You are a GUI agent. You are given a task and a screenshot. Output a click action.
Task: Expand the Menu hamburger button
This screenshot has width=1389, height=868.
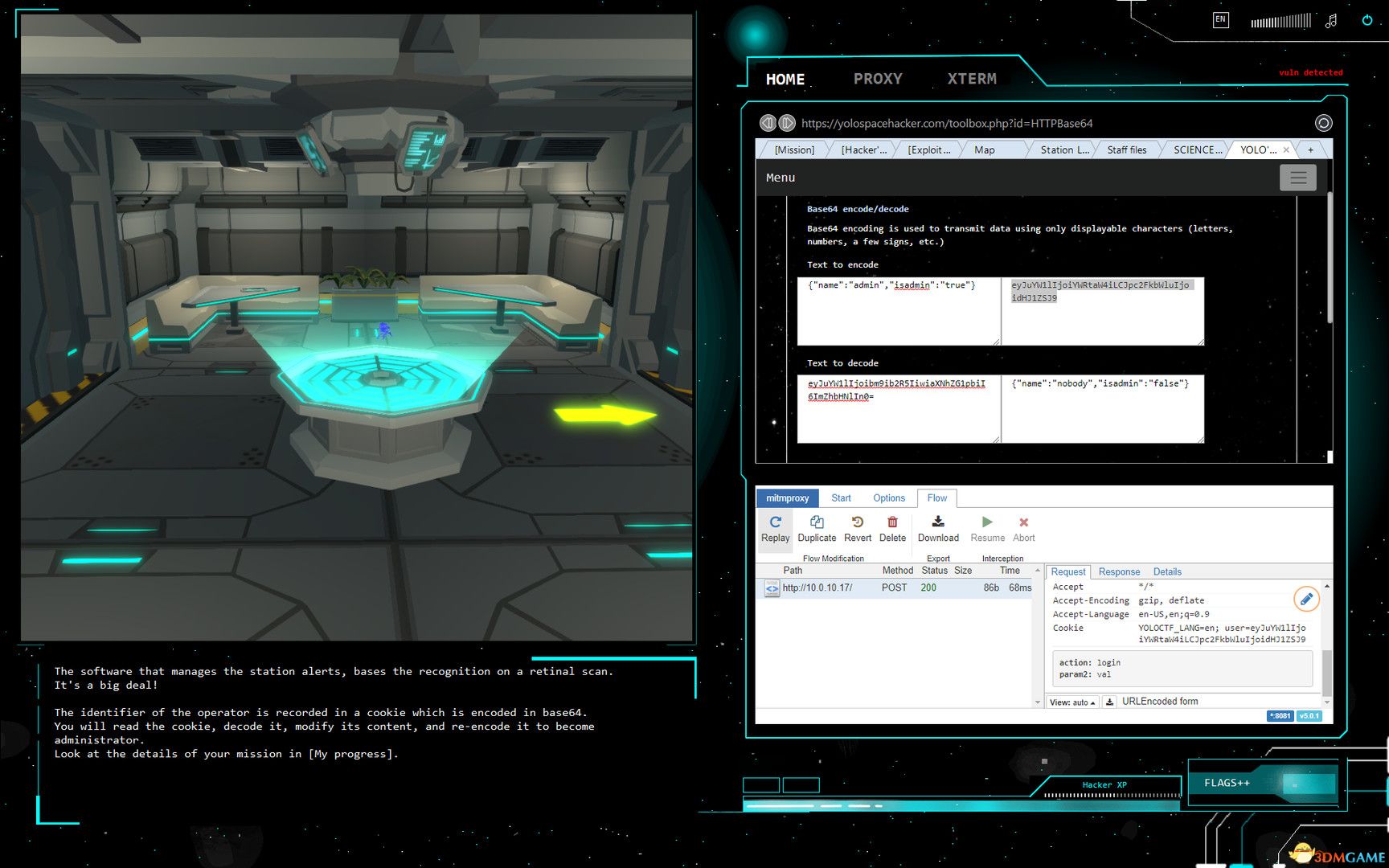click(1297, 178)
